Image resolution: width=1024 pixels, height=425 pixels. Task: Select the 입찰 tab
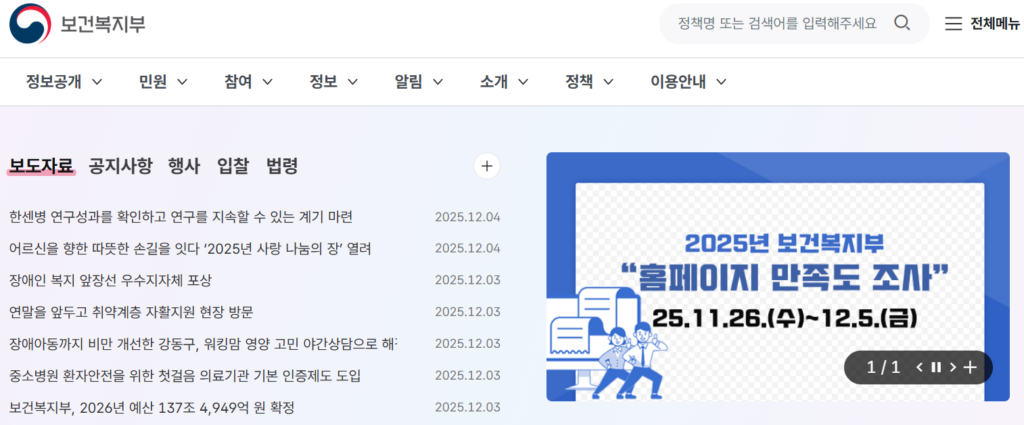(x=233, y=166)
